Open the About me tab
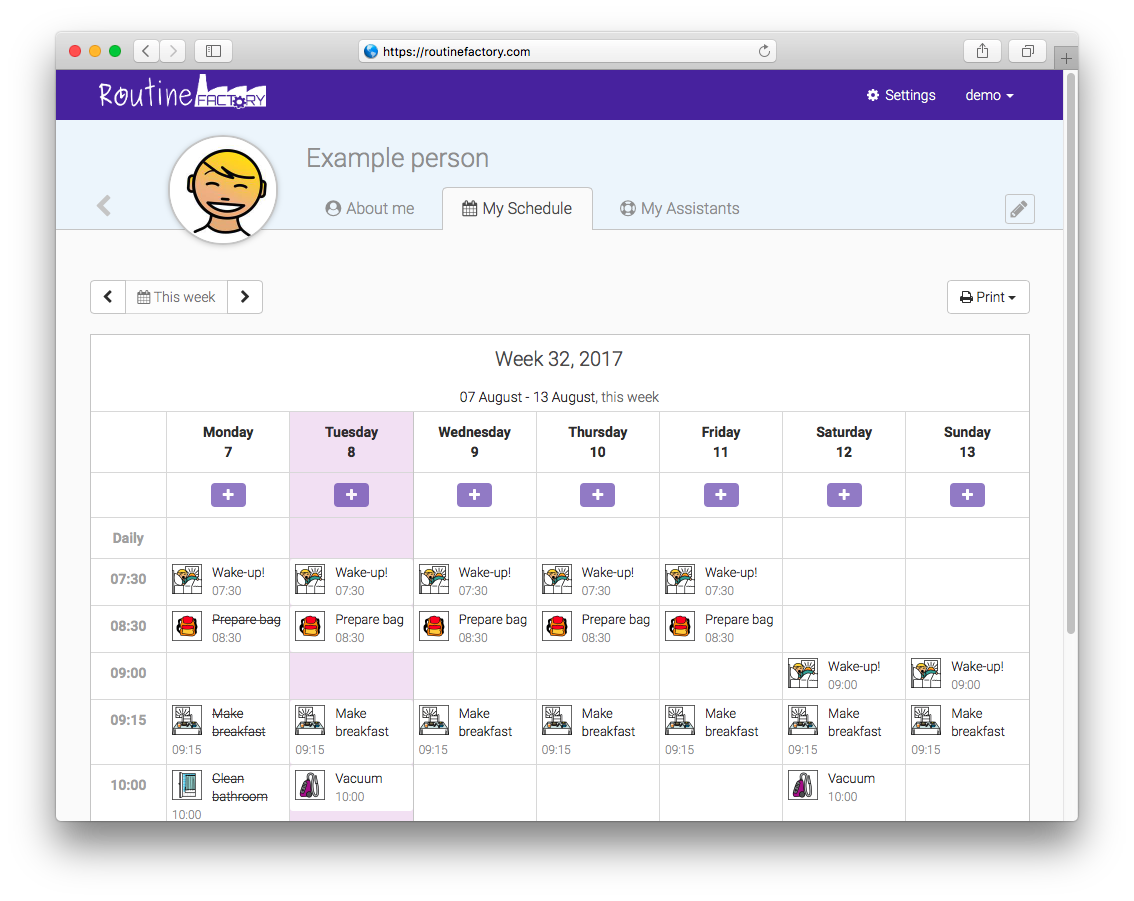Screen dimensions: 1134x901 370,209
